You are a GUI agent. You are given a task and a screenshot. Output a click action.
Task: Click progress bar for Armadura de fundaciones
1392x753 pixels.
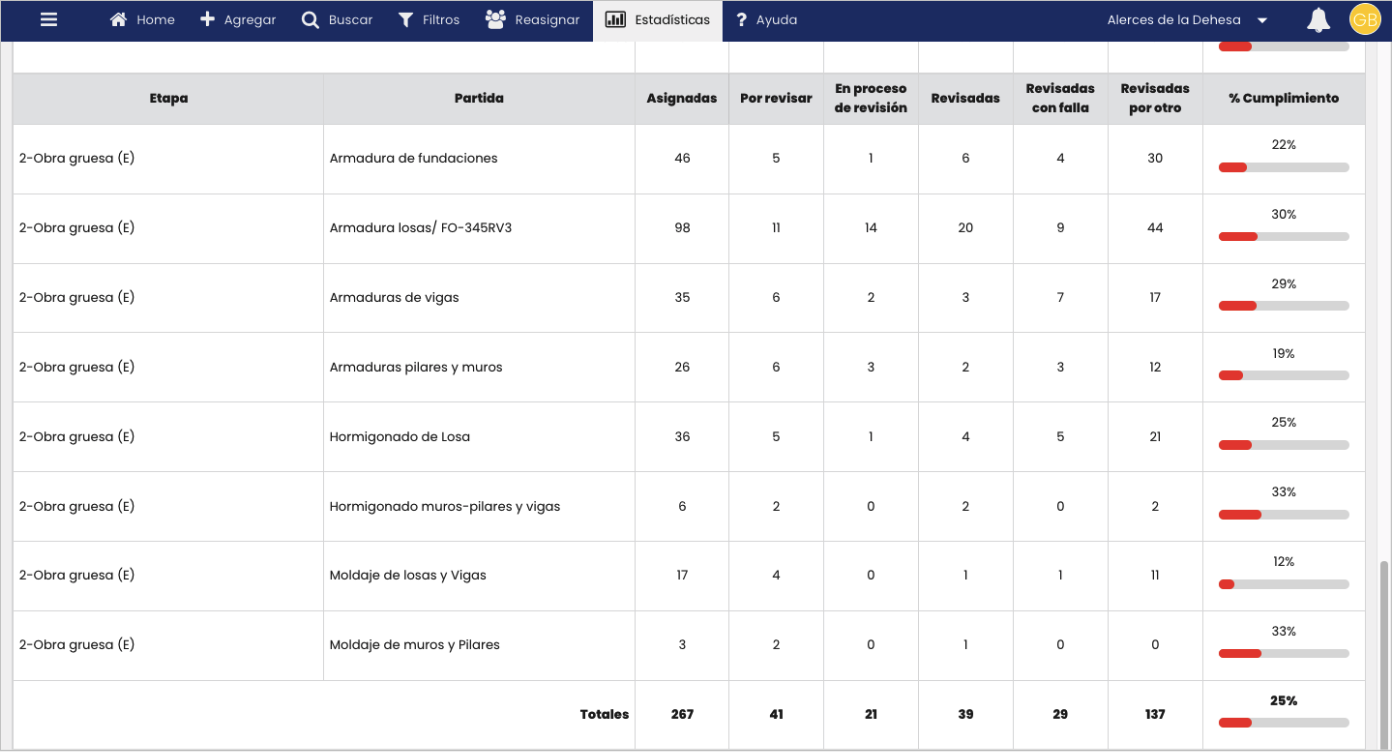coord(1283,167)
